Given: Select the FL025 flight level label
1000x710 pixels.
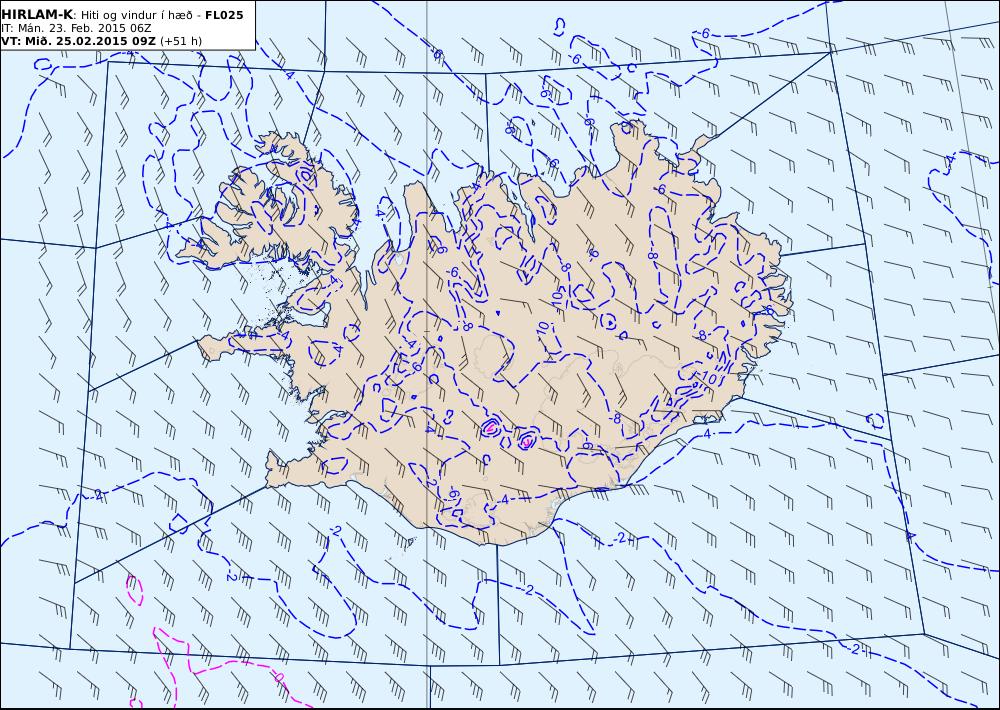Looking at the screenshot, I should click(x=224, y=15).
